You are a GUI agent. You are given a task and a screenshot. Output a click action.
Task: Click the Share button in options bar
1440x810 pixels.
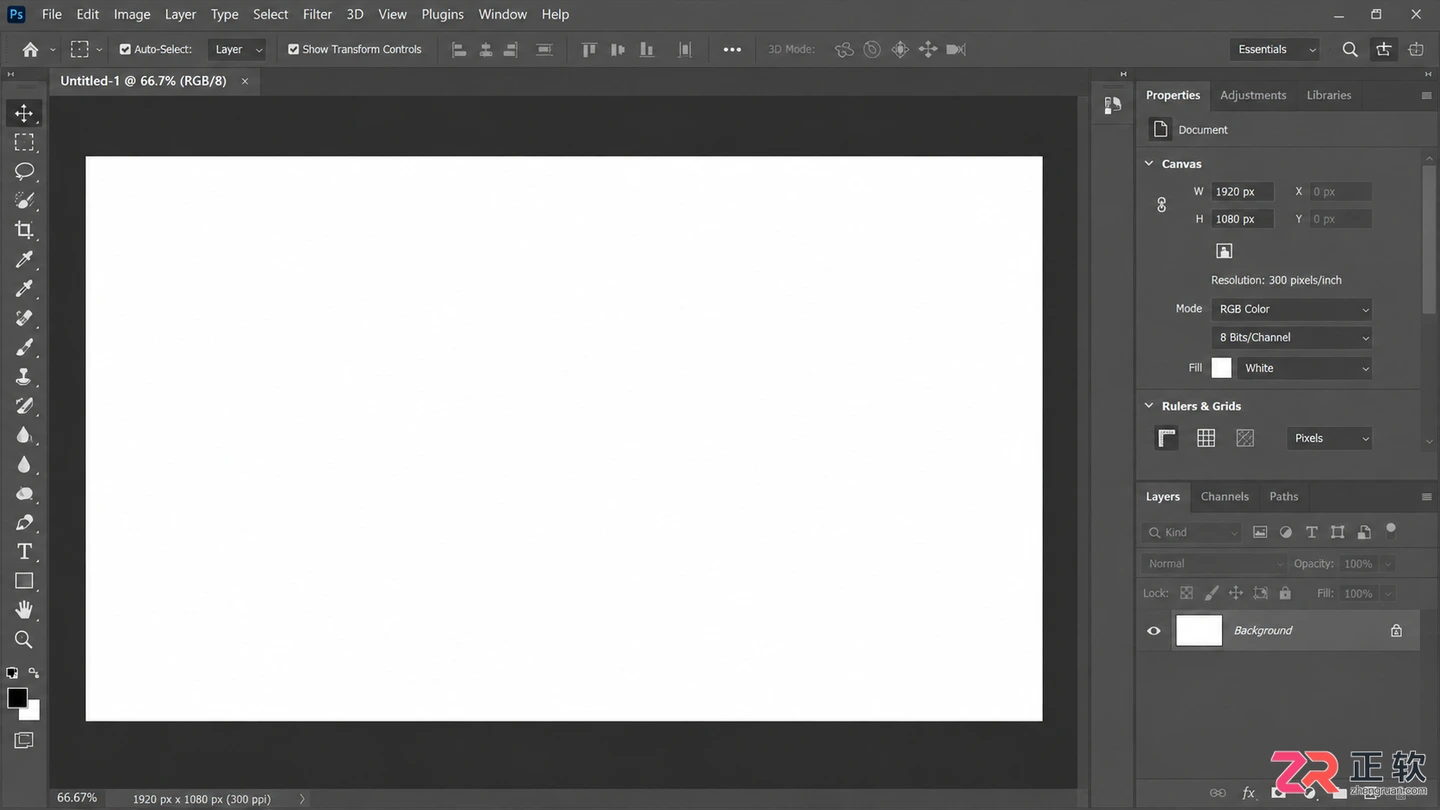[1384, 49]
